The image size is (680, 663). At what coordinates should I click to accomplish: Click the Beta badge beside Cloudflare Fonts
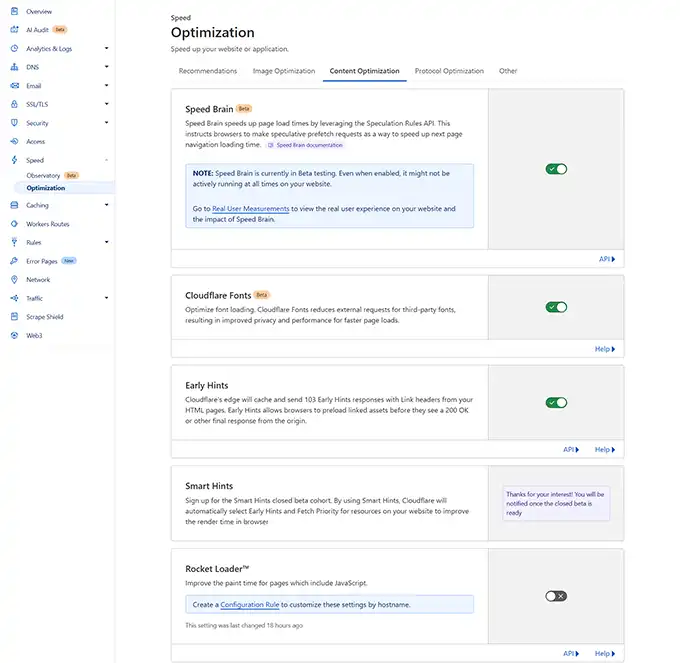pyautogui.click(x=262, y=295)
